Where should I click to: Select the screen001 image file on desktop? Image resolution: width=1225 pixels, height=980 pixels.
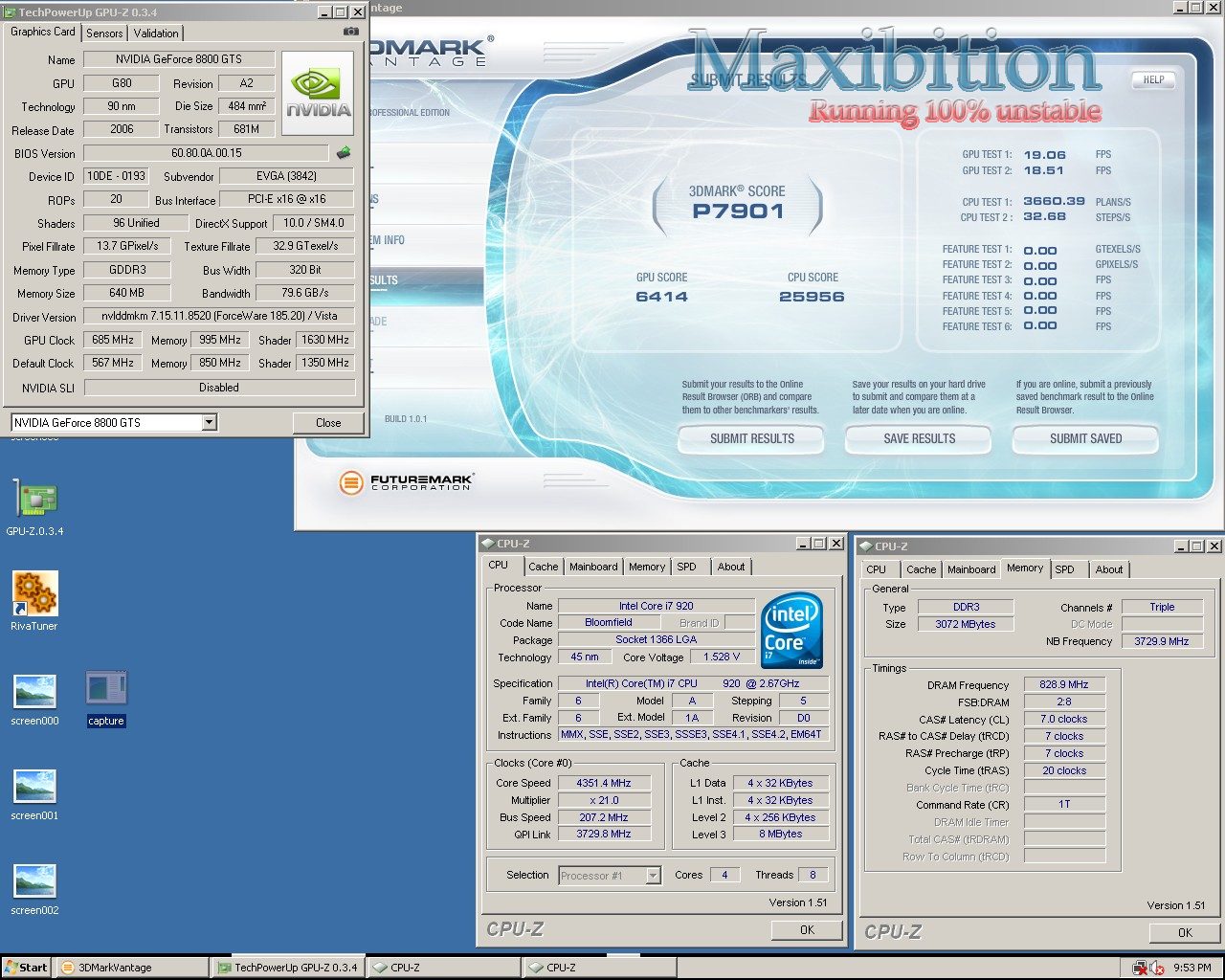pos(34,794)
